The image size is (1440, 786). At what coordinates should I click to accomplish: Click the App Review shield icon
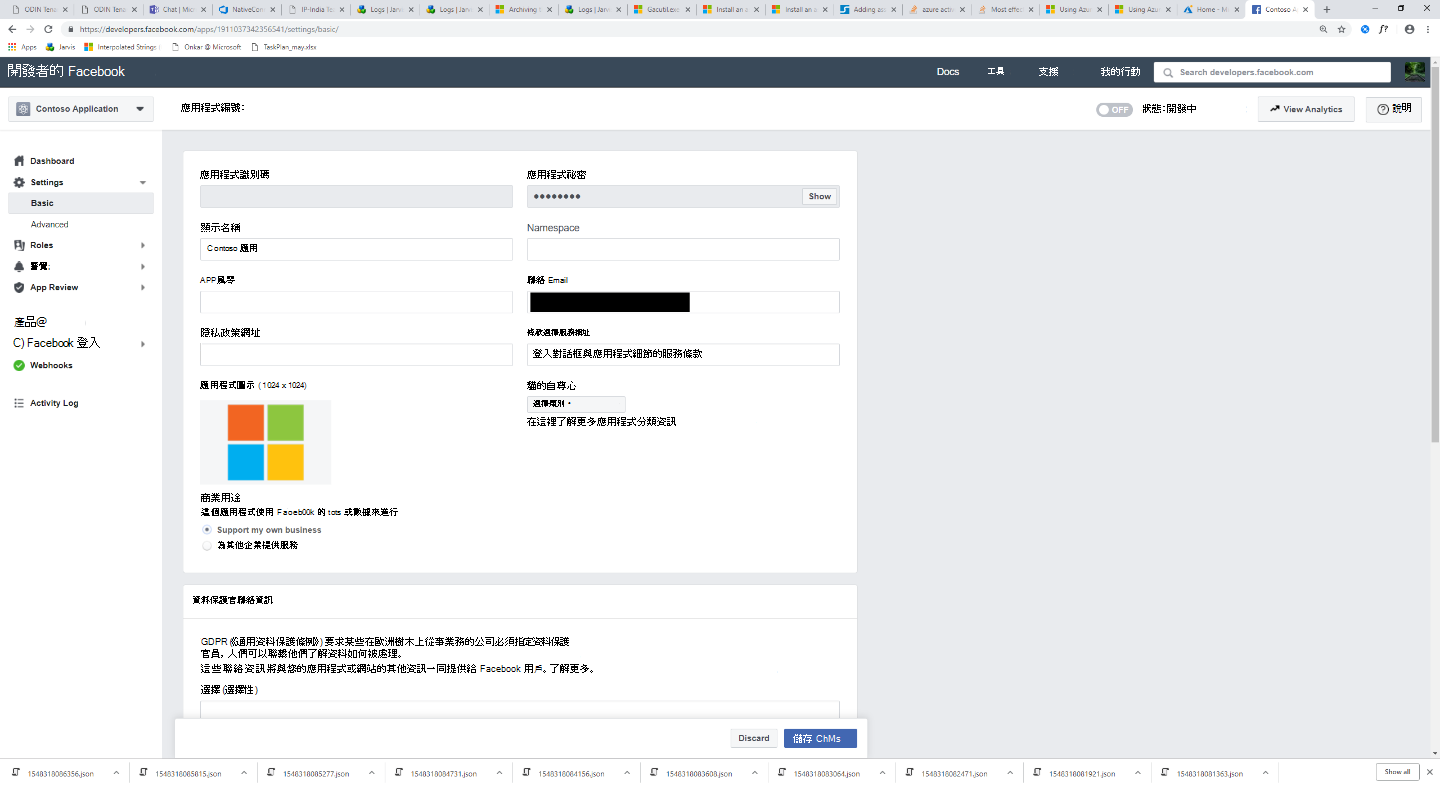[19, 287]
